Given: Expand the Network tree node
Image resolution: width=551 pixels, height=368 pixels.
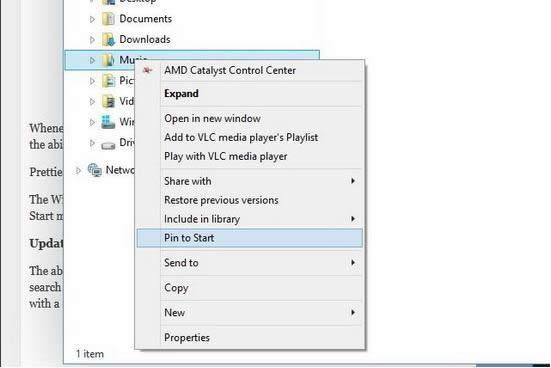Looking at the screenshot, I should (x=78, y=170).
